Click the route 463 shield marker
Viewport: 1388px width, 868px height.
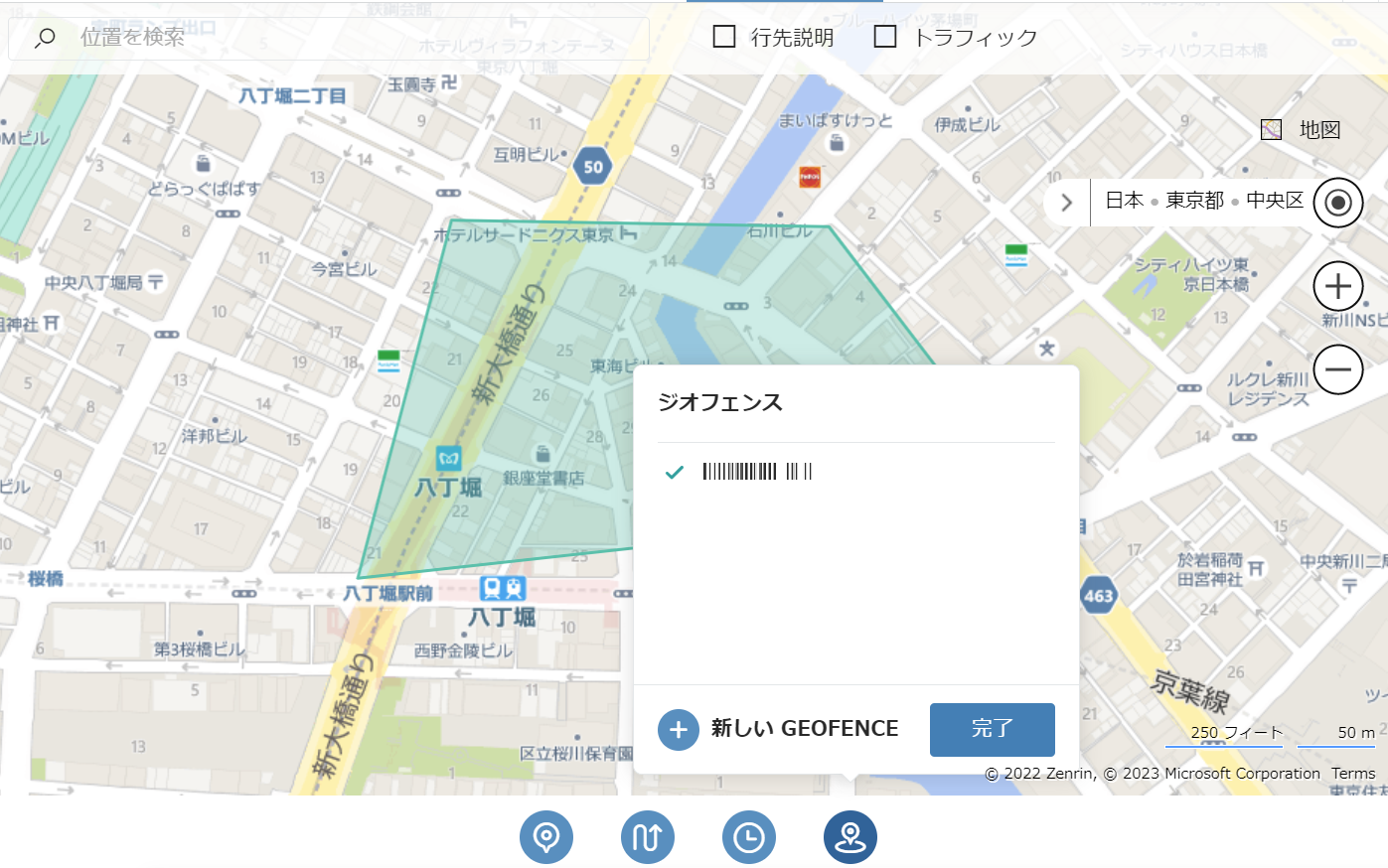click(1098, 596)
